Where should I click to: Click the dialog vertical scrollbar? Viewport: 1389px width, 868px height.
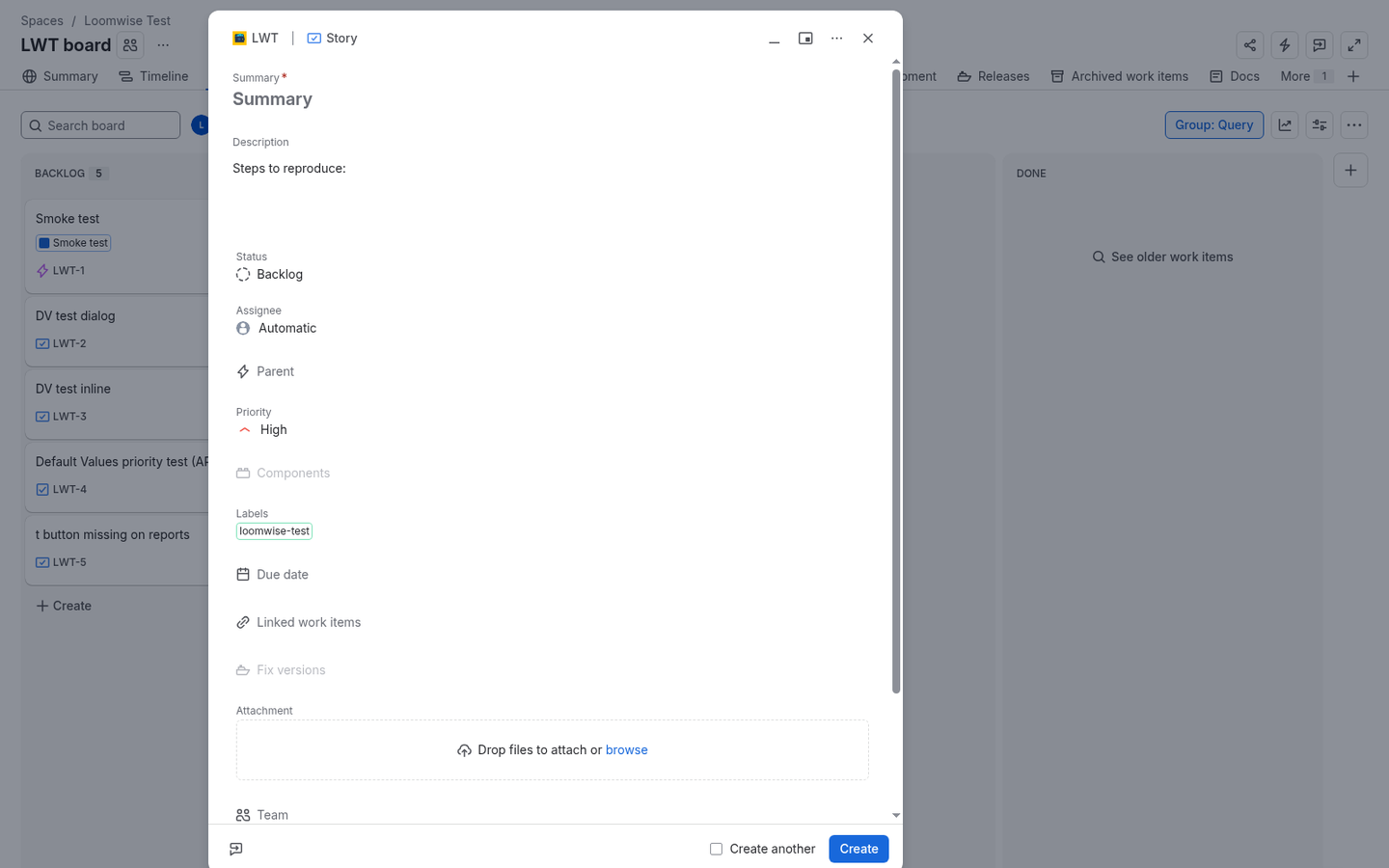[x=896, y=381]
